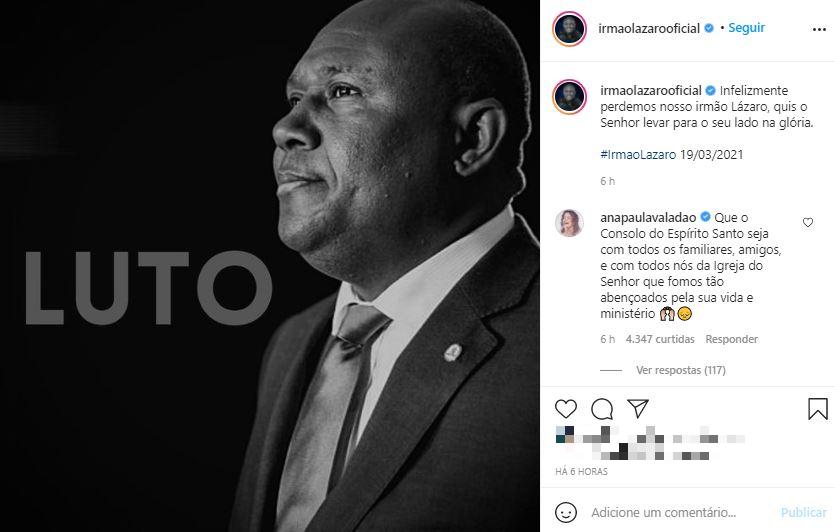
Task: Open irmaolazarooficial profile picture in header
Action: [569, 29]
